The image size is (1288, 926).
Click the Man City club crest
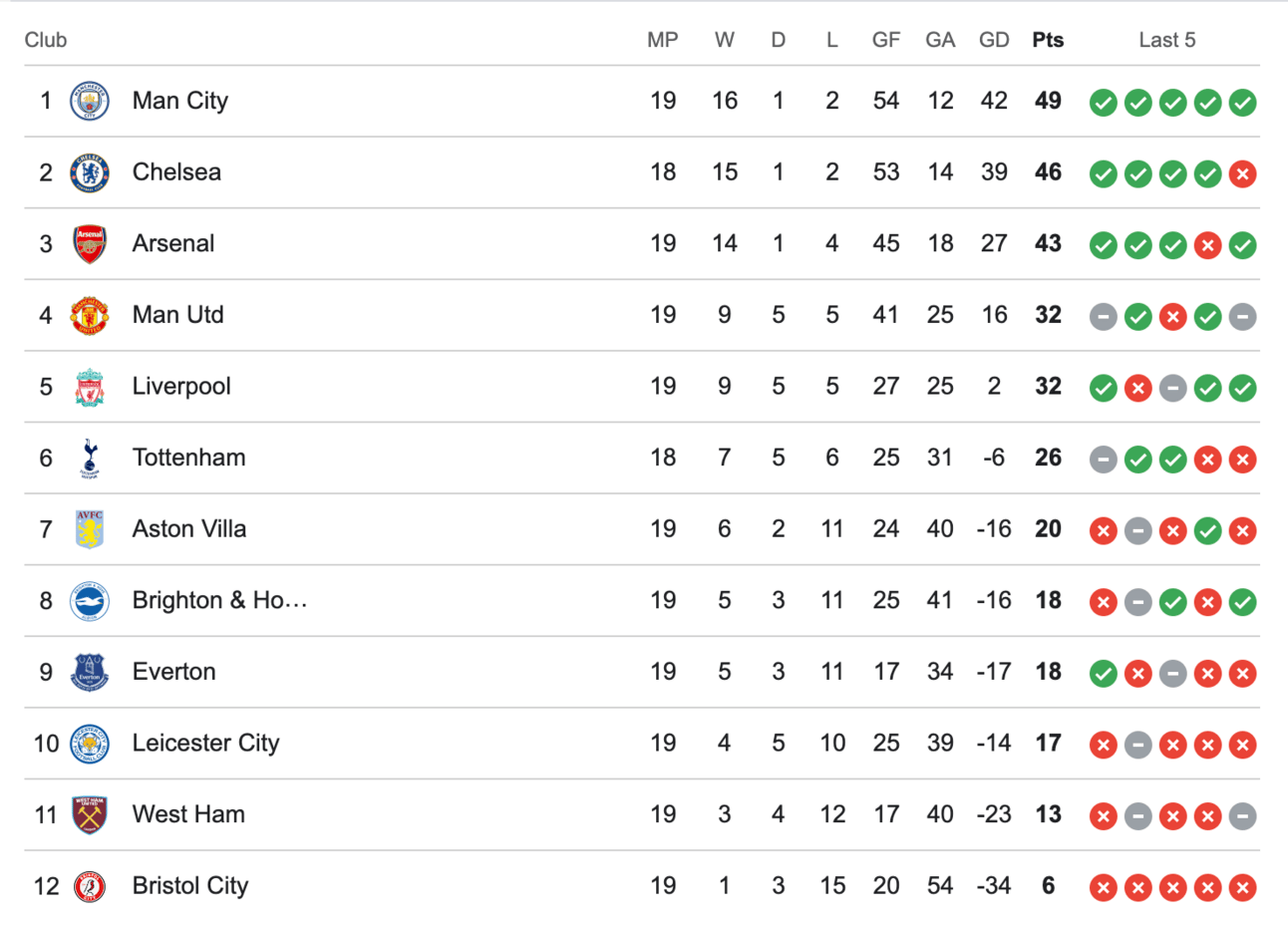(90, 102)
